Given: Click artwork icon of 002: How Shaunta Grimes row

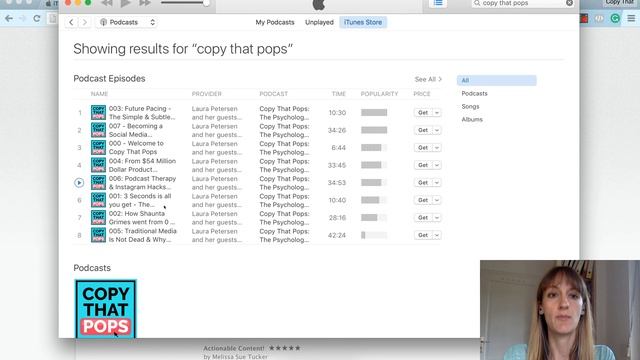Looking at the screenshot, I should [x=98, y=218].
